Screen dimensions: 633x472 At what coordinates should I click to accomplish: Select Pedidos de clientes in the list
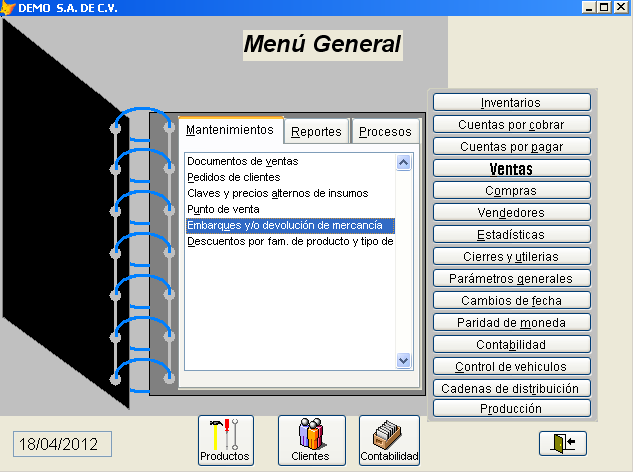pyautogui.click(x=290, y=177)
